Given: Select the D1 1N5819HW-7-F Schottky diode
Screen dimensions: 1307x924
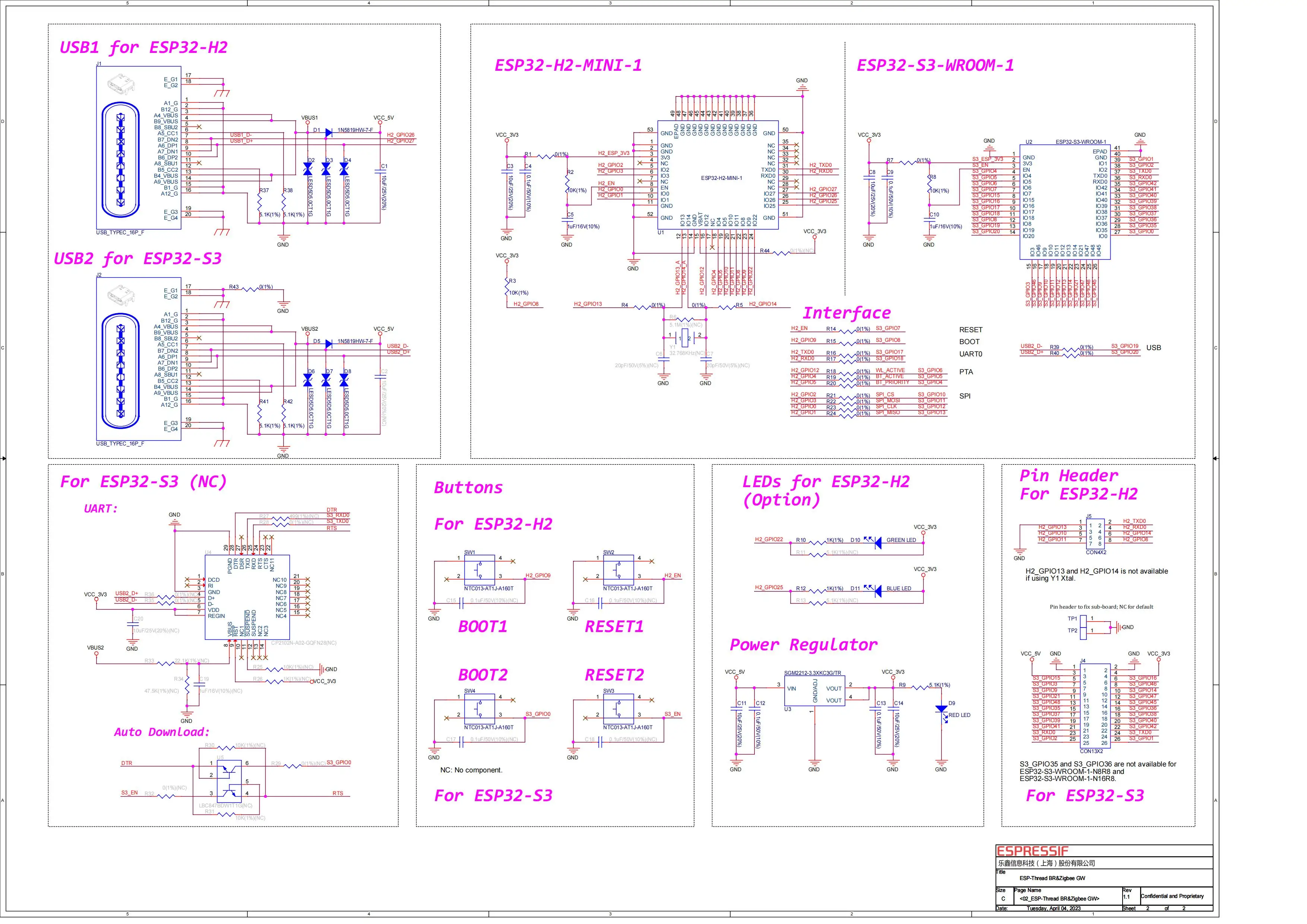Looking at the screenshot, I should tap(329, 133).
